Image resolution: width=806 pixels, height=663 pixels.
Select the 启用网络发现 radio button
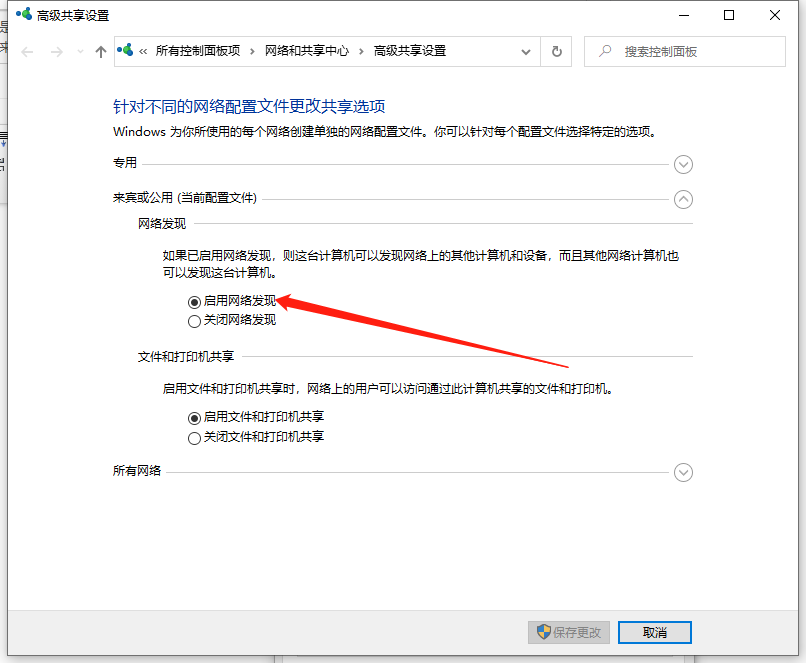tap(194, 301)
